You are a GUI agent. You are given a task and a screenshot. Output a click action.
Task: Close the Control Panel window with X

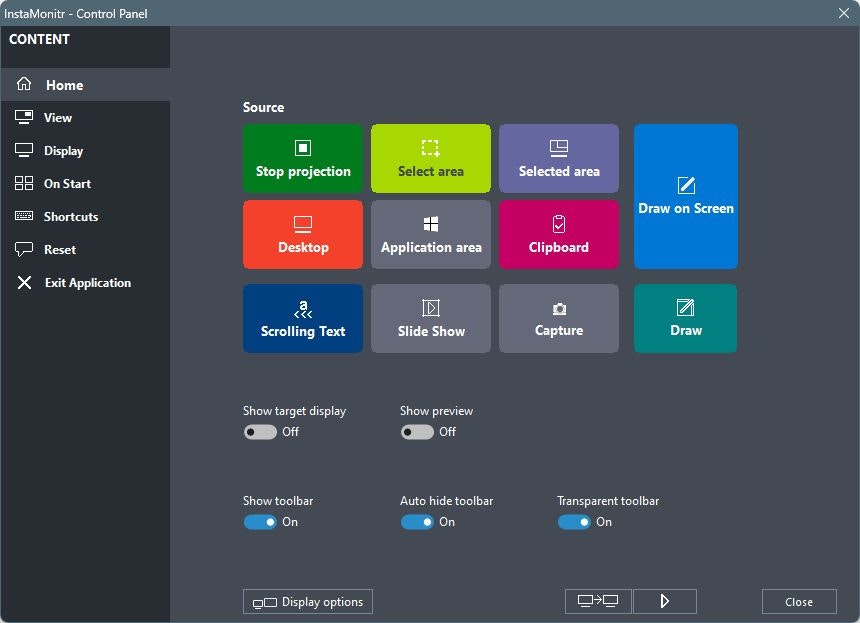point(844,13)
